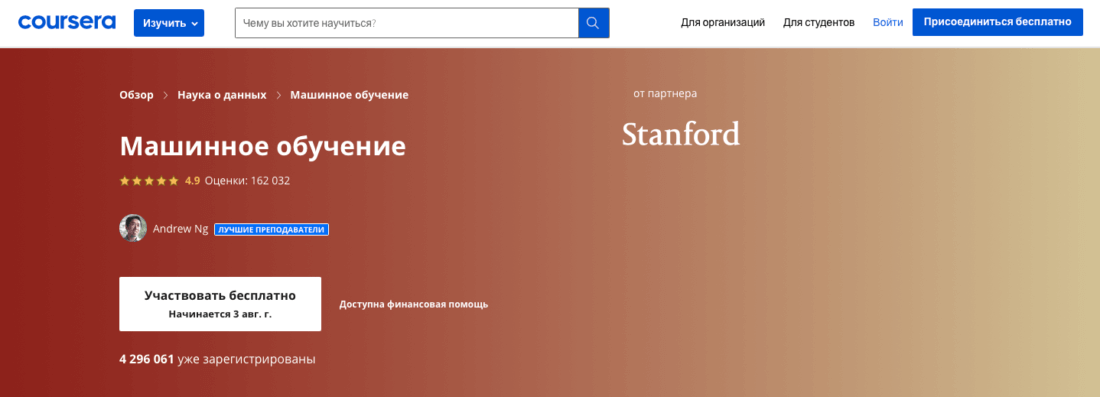Screen dimensions: 1100x397
Task: Click the five-star rating icons
Action: click(x=149, y=181)
